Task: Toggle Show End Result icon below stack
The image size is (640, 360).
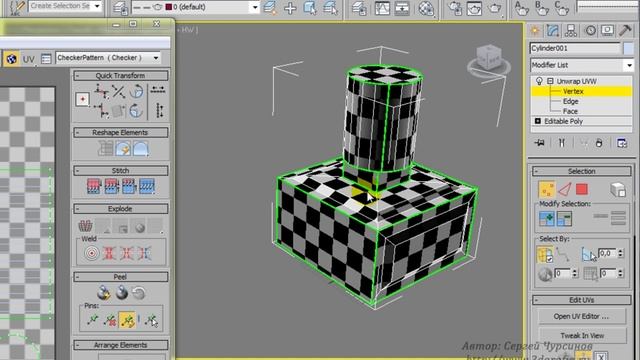Action: pyautogui.click(x=562, y=143)
